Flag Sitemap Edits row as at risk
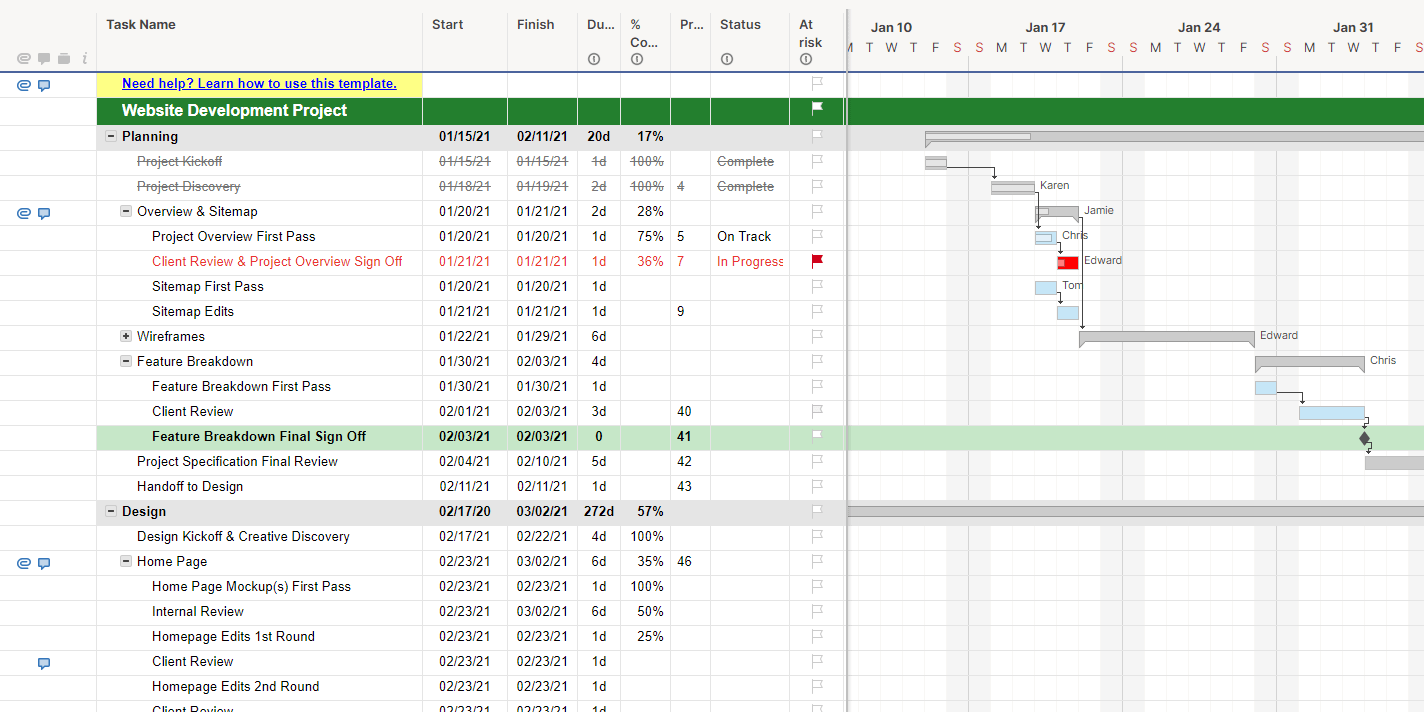1424x712 pixels. (x=817, y=311)
